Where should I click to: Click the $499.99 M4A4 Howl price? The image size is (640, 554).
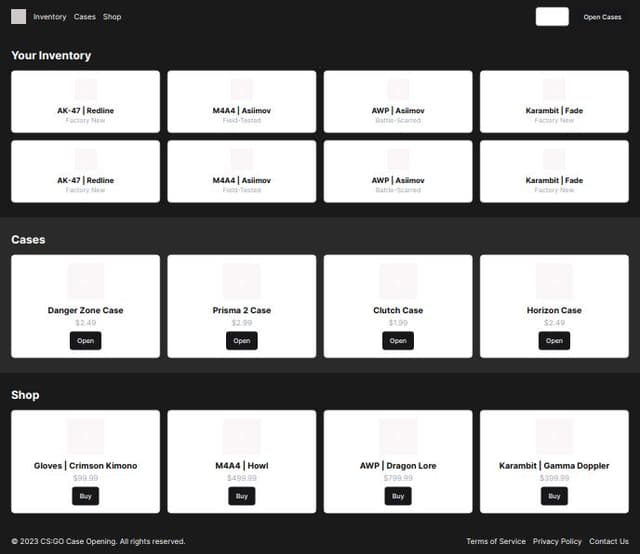[242, 478]
